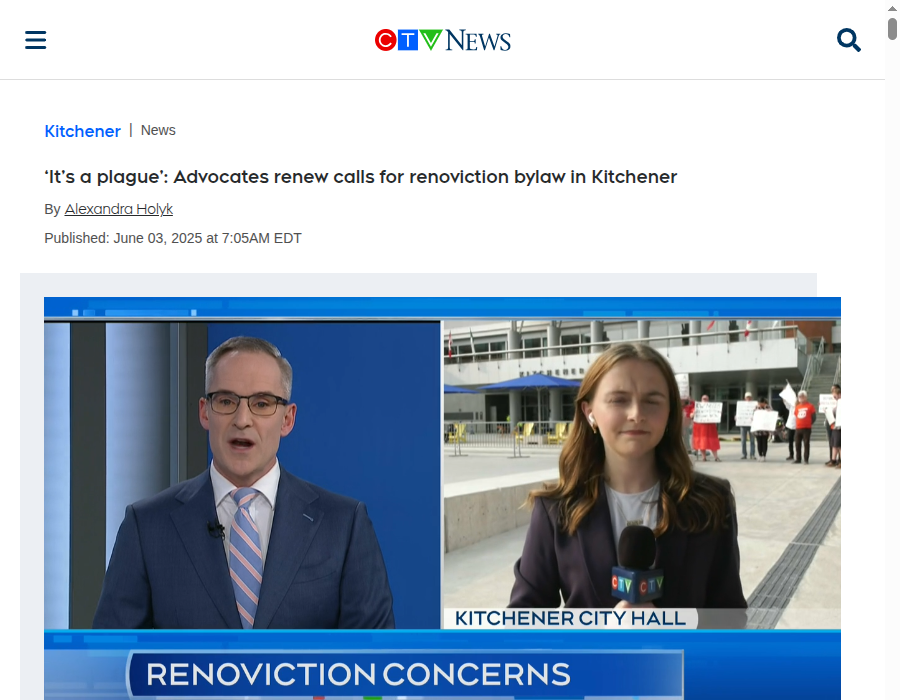Open the News breadcrumb link
The width and height of the screenshot is (900, 700).
coord(158,131)
